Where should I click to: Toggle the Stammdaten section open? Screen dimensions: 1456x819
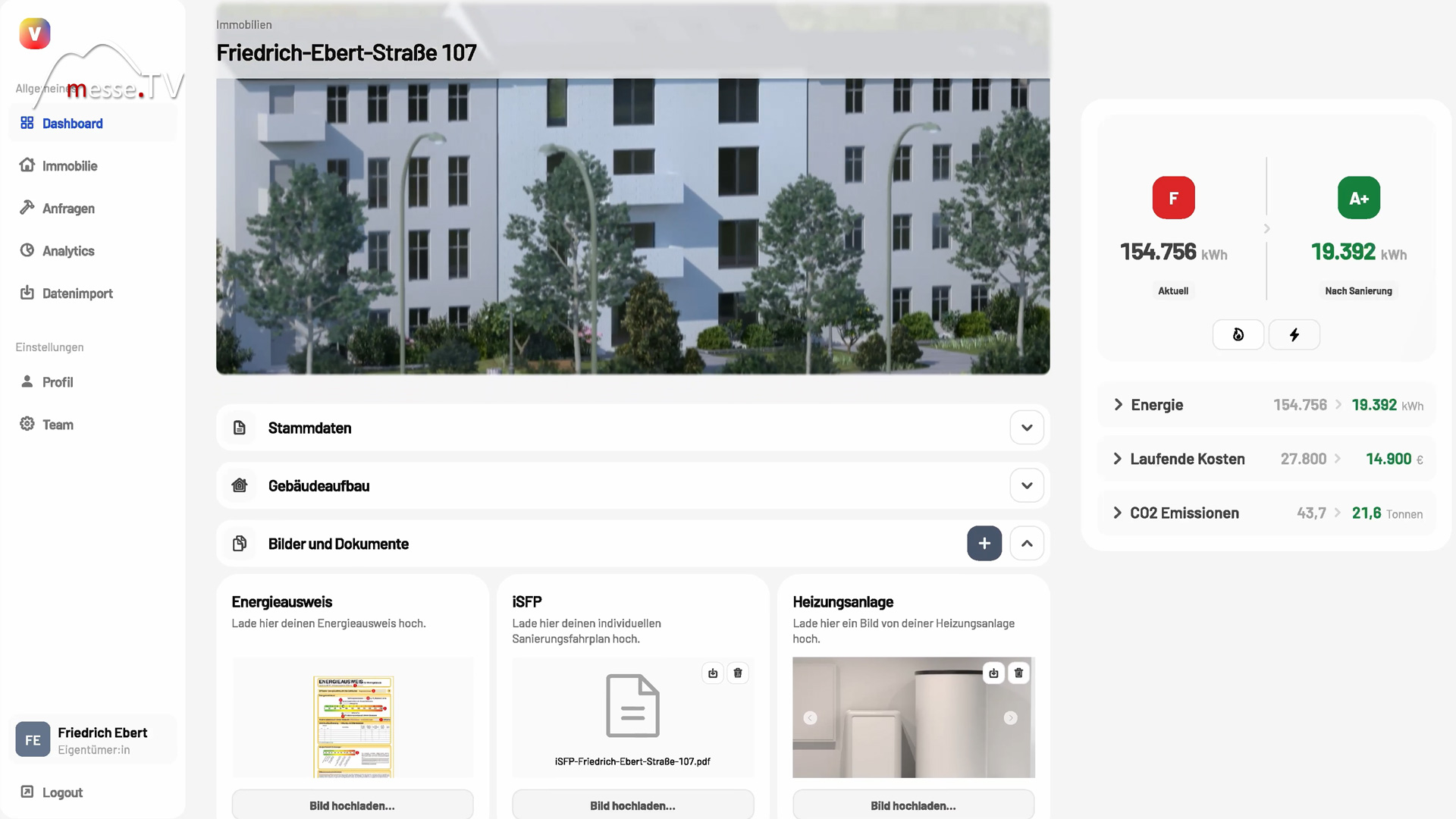(x=1027, y=428)
